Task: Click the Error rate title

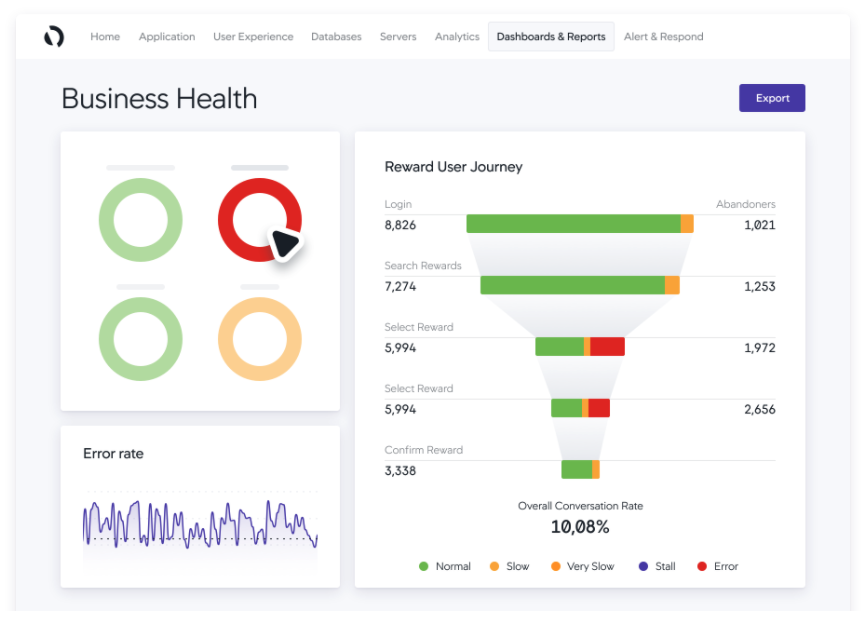Action: pyautogui.click(x=113, y=453)
